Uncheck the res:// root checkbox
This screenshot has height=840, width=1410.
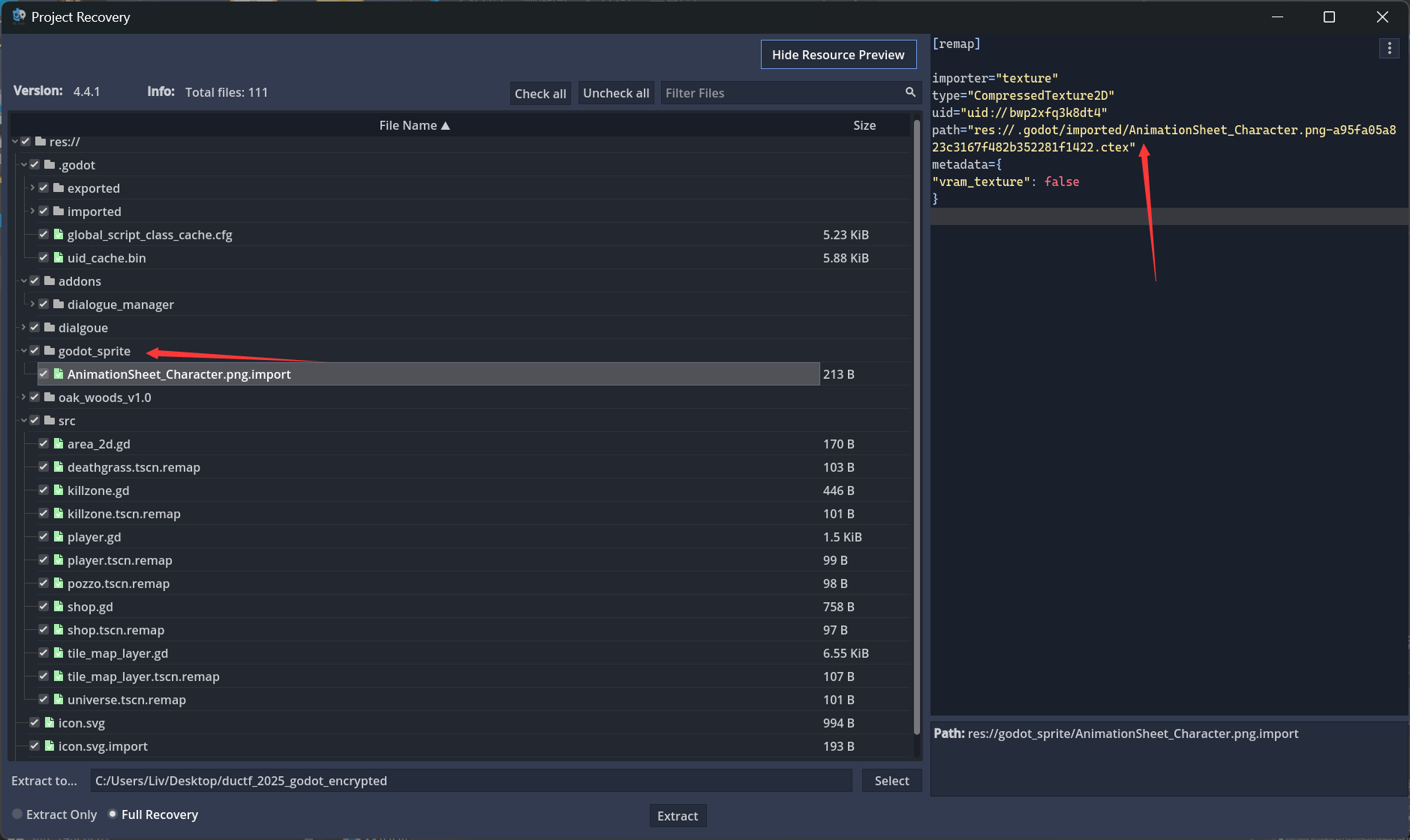point(26,141)
